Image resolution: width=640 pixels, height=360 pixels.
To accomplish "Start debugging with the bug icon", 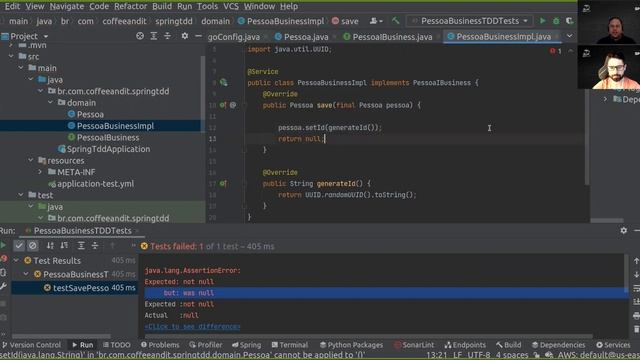I will click(556, 21).
